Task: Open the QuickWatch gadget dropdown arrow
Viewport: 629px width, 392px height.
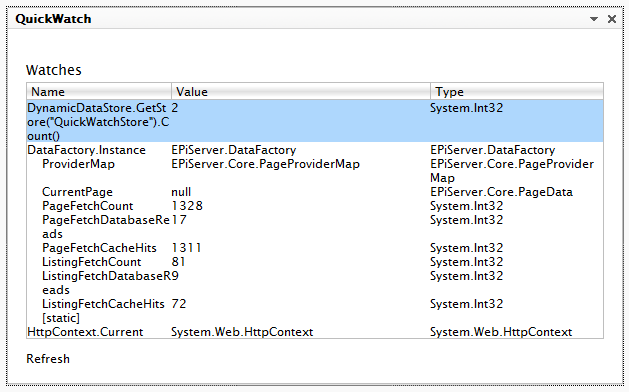Action: [x=594, y=19]
